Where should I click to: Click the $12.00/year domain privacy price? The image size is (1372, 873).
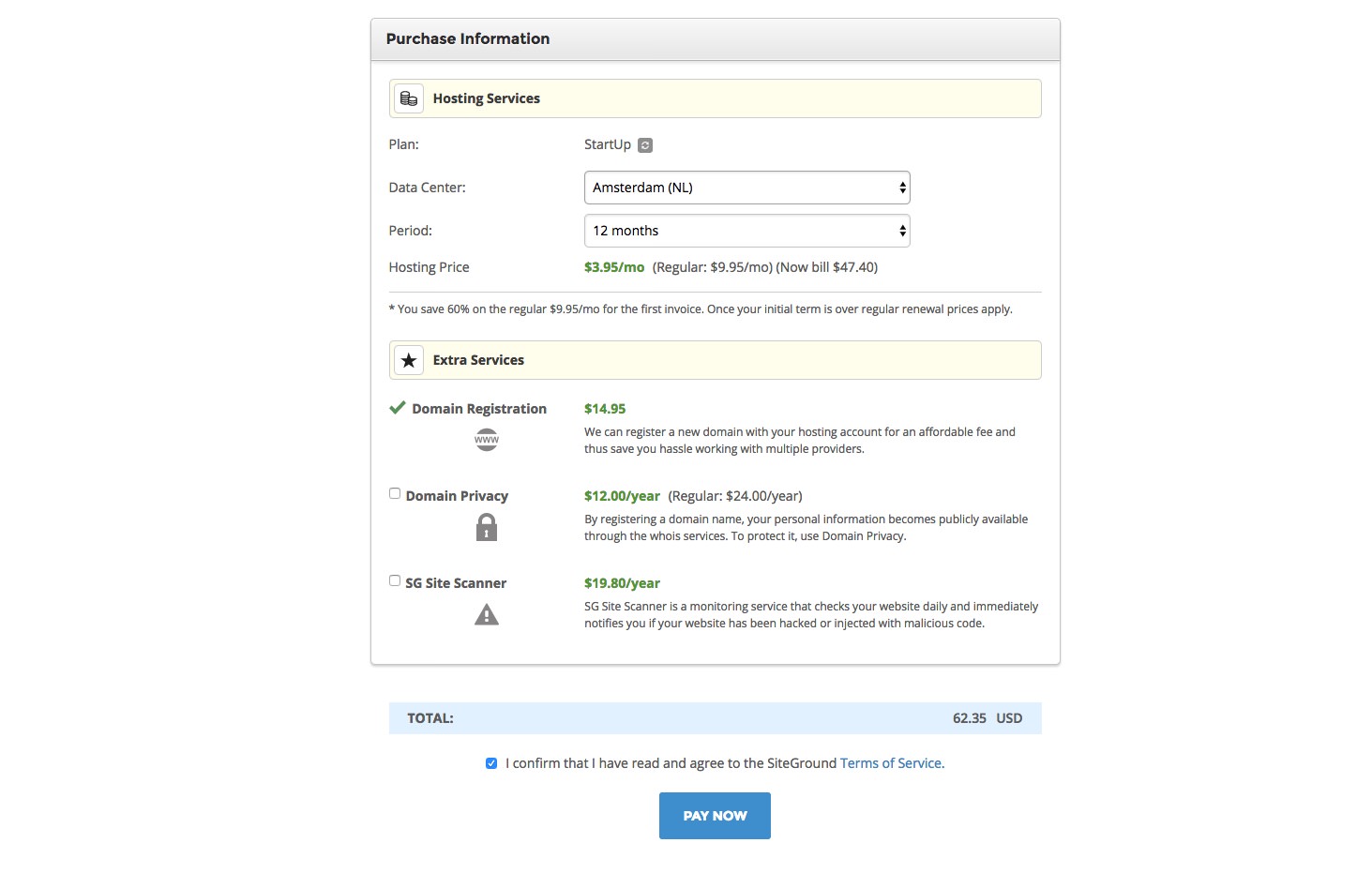pyautogui.click(x=622, y=496)
